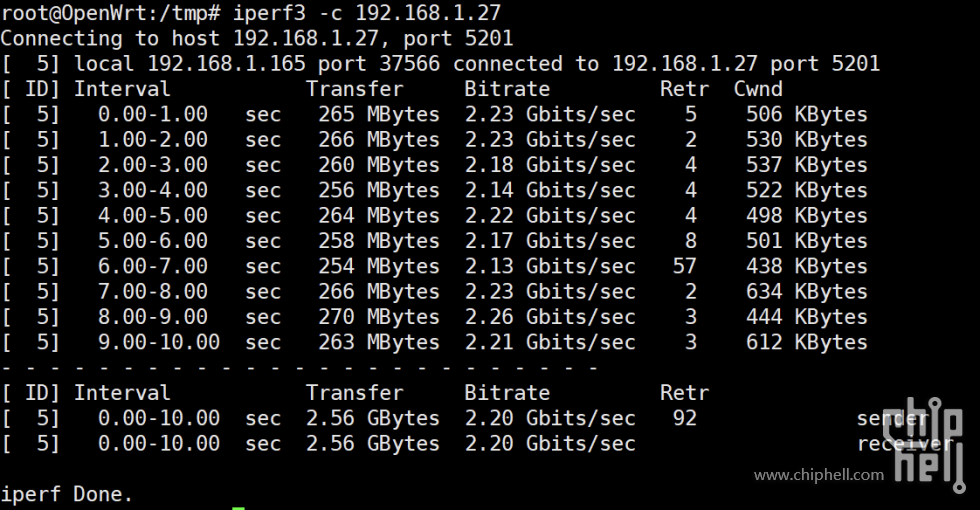Click the first Bitrate column header
This screenshot has height=510, width=980.
506,89
